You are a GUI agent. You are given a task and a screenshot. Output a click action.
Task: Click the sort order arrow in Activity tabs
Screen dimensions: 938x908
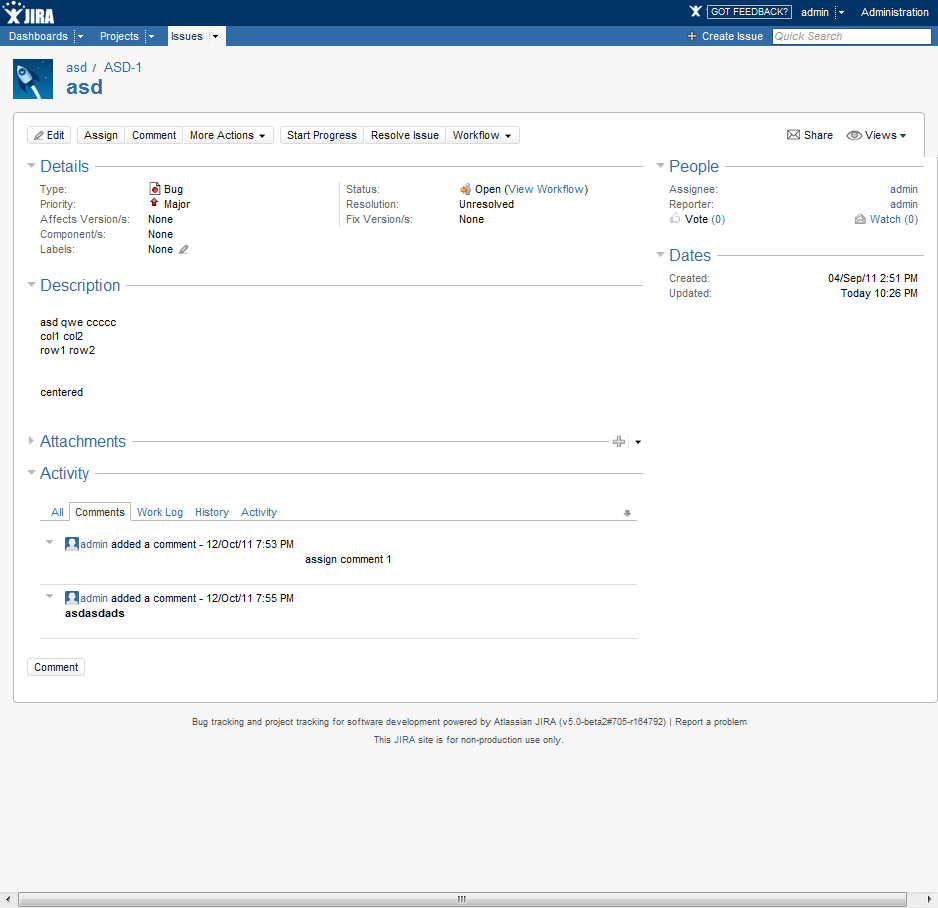click(627, 513)
